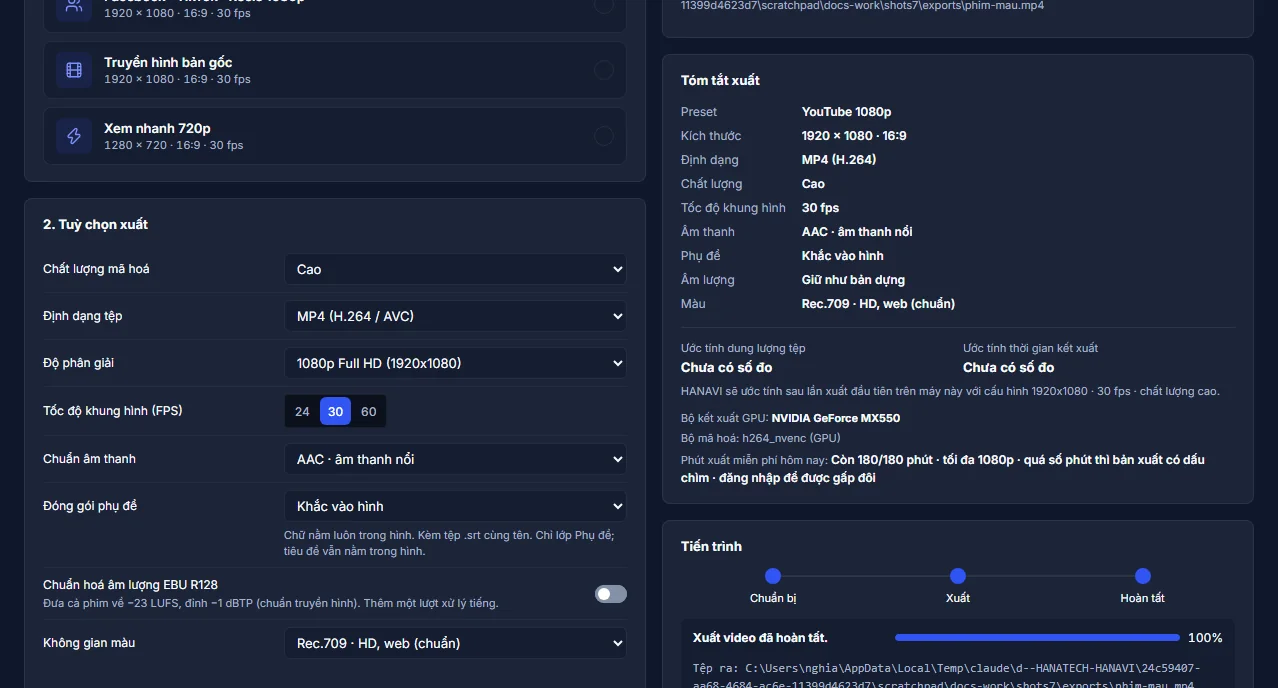Click the film icon beside Truyền hình bản gốc

tap(74, 70)
